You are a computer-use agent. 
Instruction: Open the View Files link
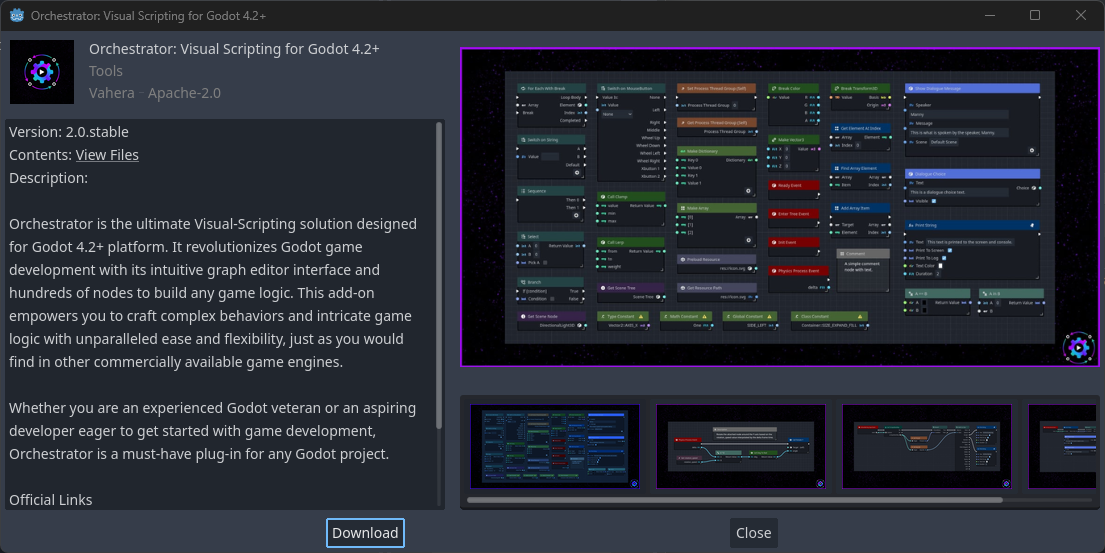pos(107,155)
